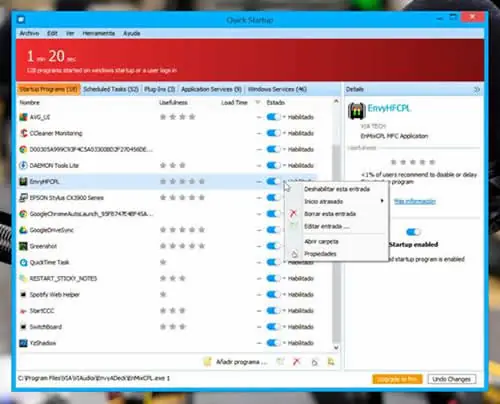500x404 pixels.
Task: Toggle the EnvyHFCPL row startup switch
Action: pos(273,181)
